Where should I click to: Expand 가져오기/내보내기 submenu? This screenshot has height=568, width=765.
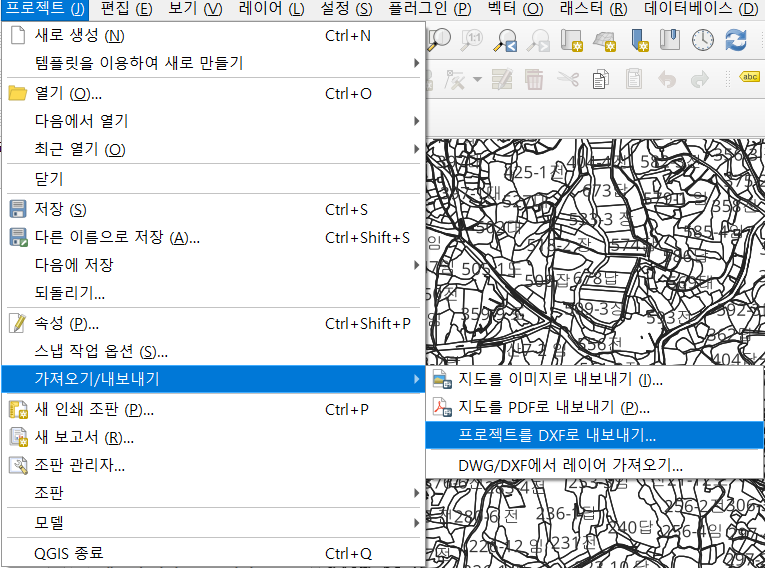[x=214, y=379]
